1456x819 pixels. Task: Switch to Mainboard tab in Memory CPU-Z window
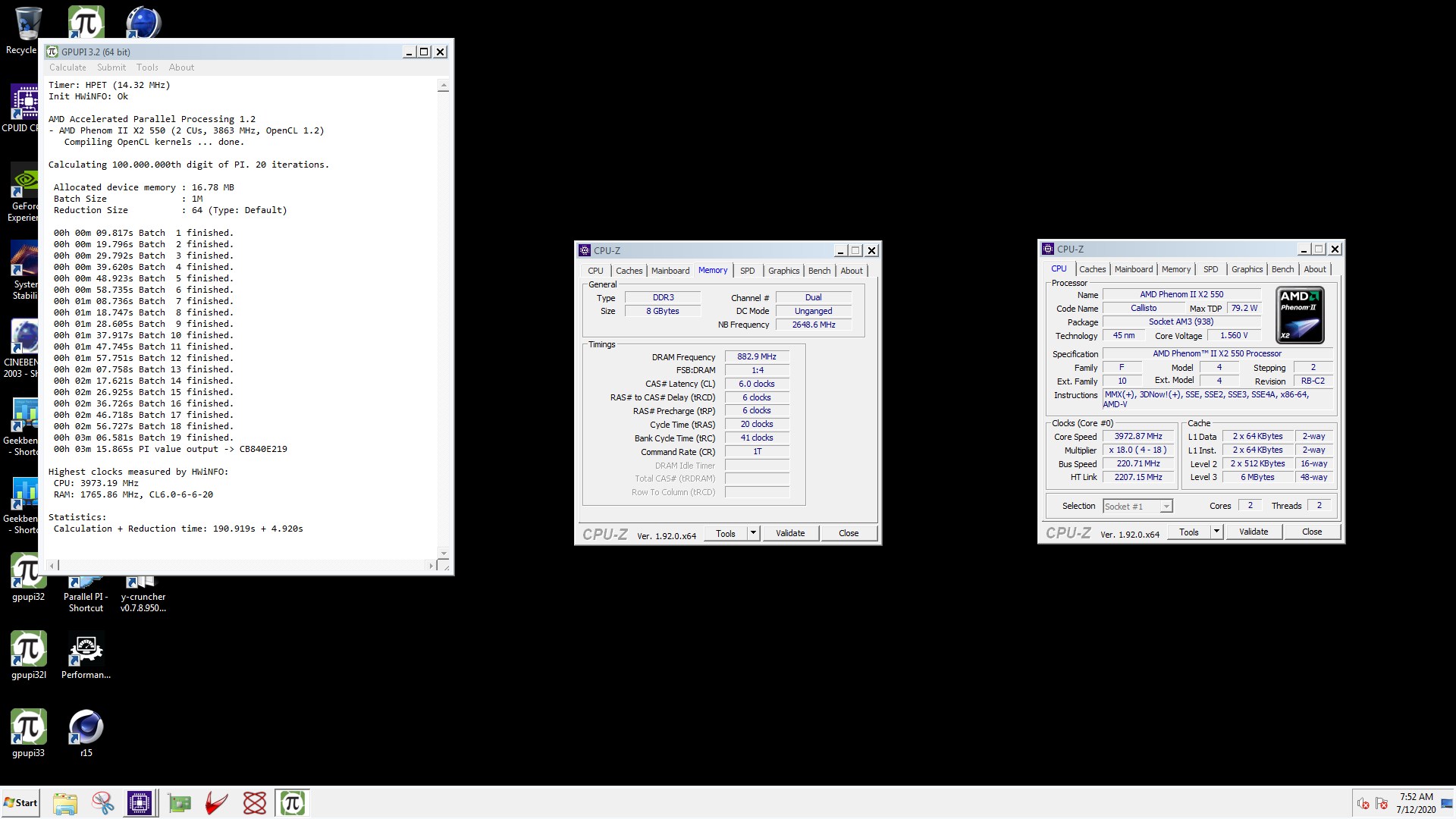point(670,271)
